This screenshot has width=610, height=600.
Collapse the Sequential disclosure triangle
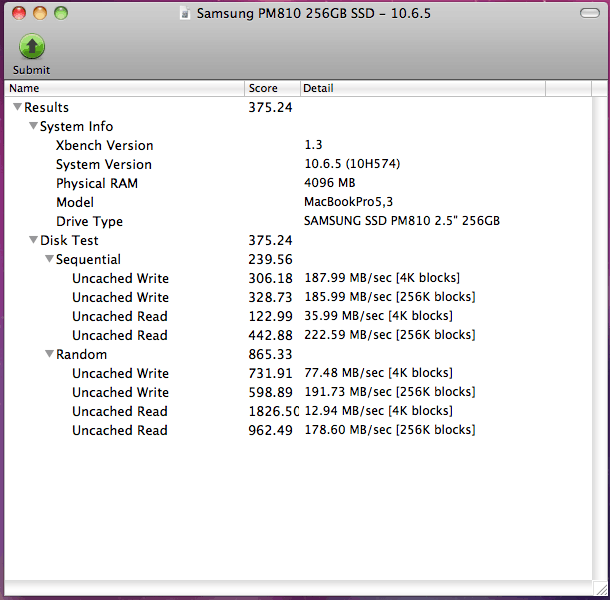(x=49, y=259)
